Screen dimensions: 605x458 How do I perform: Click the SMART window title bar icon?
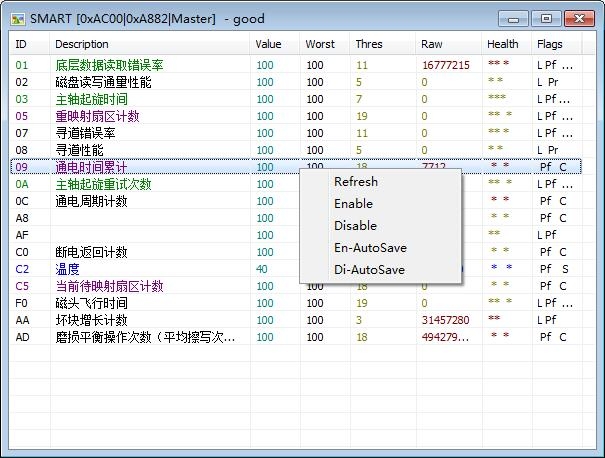(18, 19)
